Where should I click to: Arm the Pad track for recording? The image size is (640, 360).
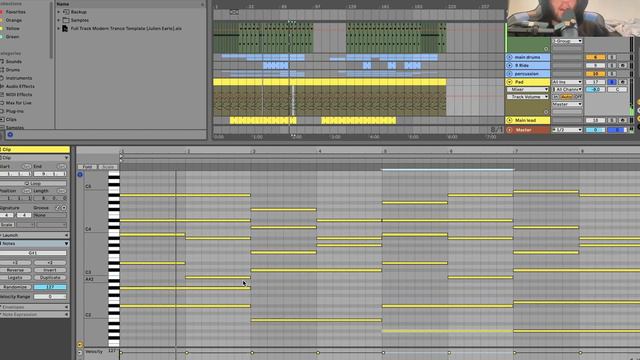click(x=622, y=82)
